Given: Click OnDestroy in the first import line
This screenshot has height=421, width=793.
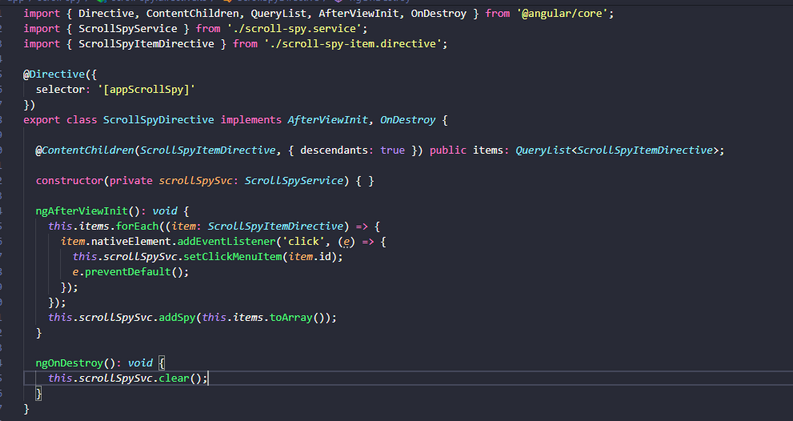Looking at the screenshot, I should coord(438,14).
